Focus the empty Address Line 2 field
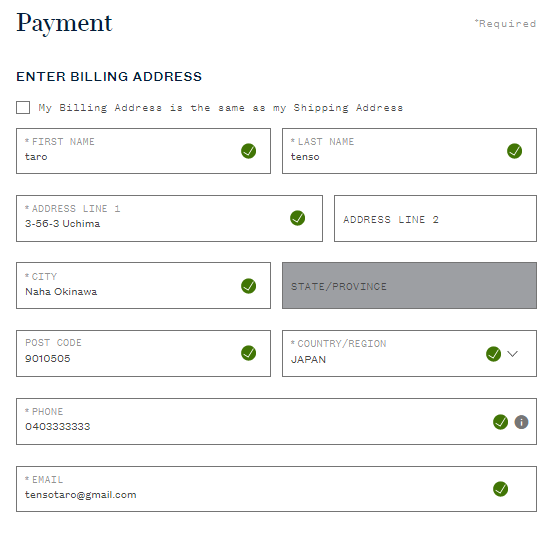This screenshot has height=533, width=556. [435, 218]
